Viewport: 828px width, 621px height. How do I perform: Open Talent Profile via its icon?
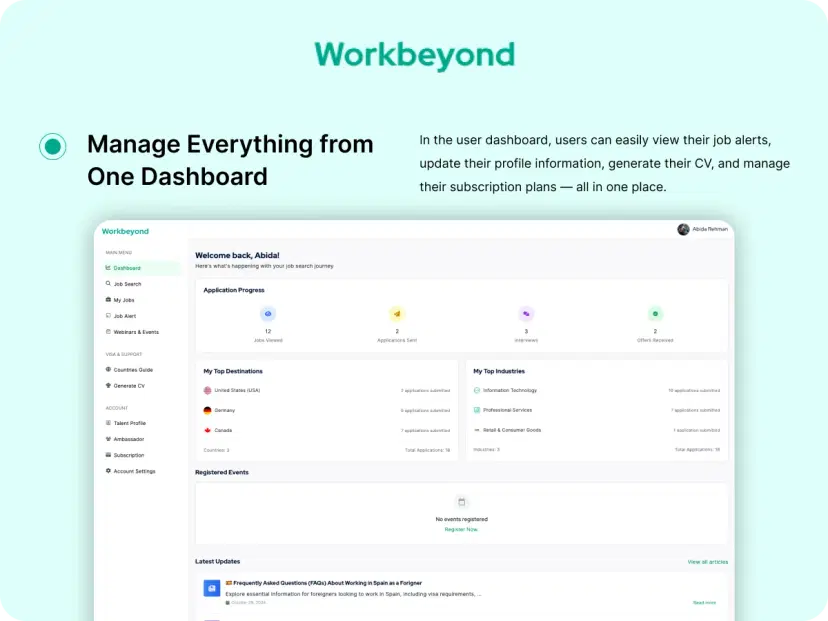[x=108, y=421]
